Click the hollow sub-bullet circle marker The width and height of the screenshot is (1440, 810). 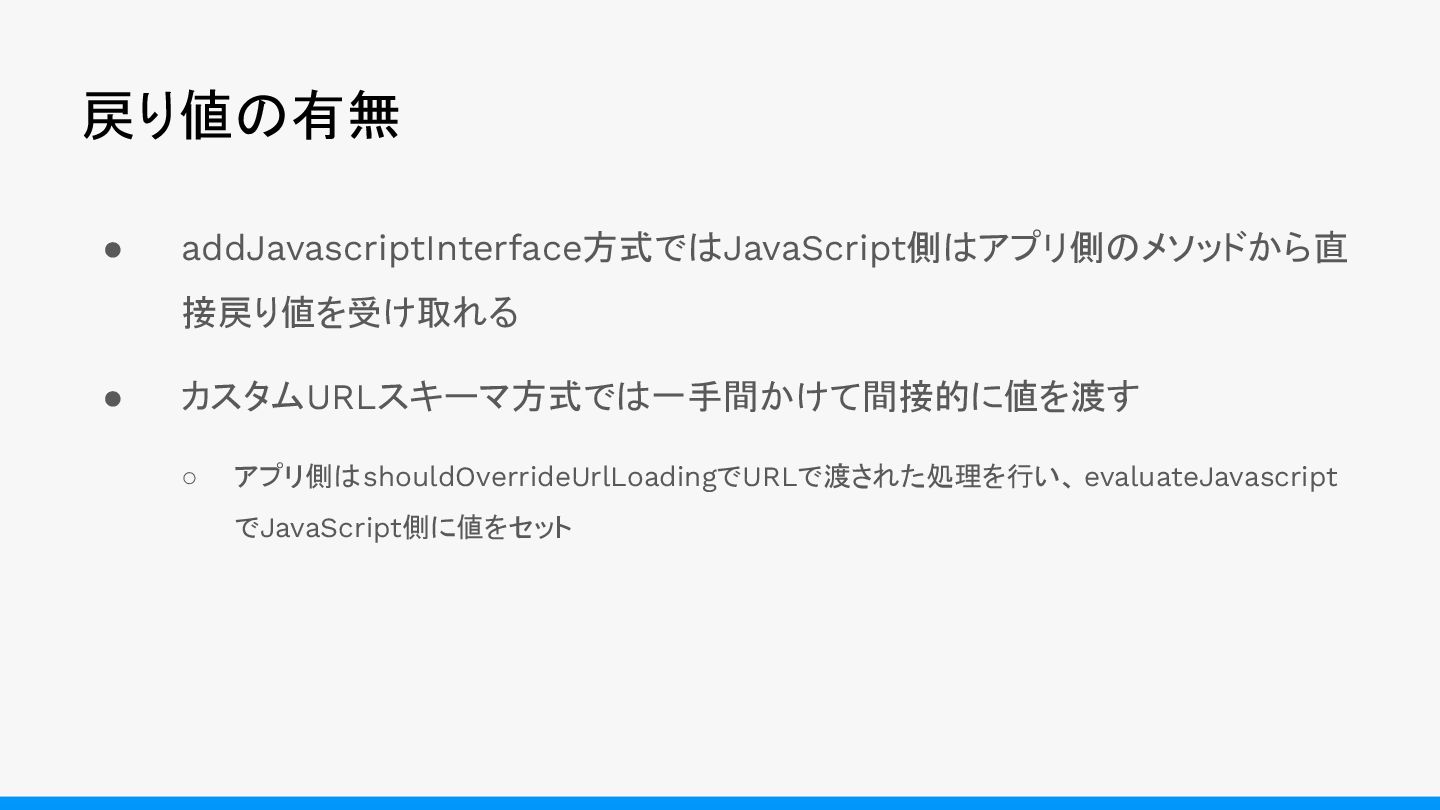pos(190,478)
